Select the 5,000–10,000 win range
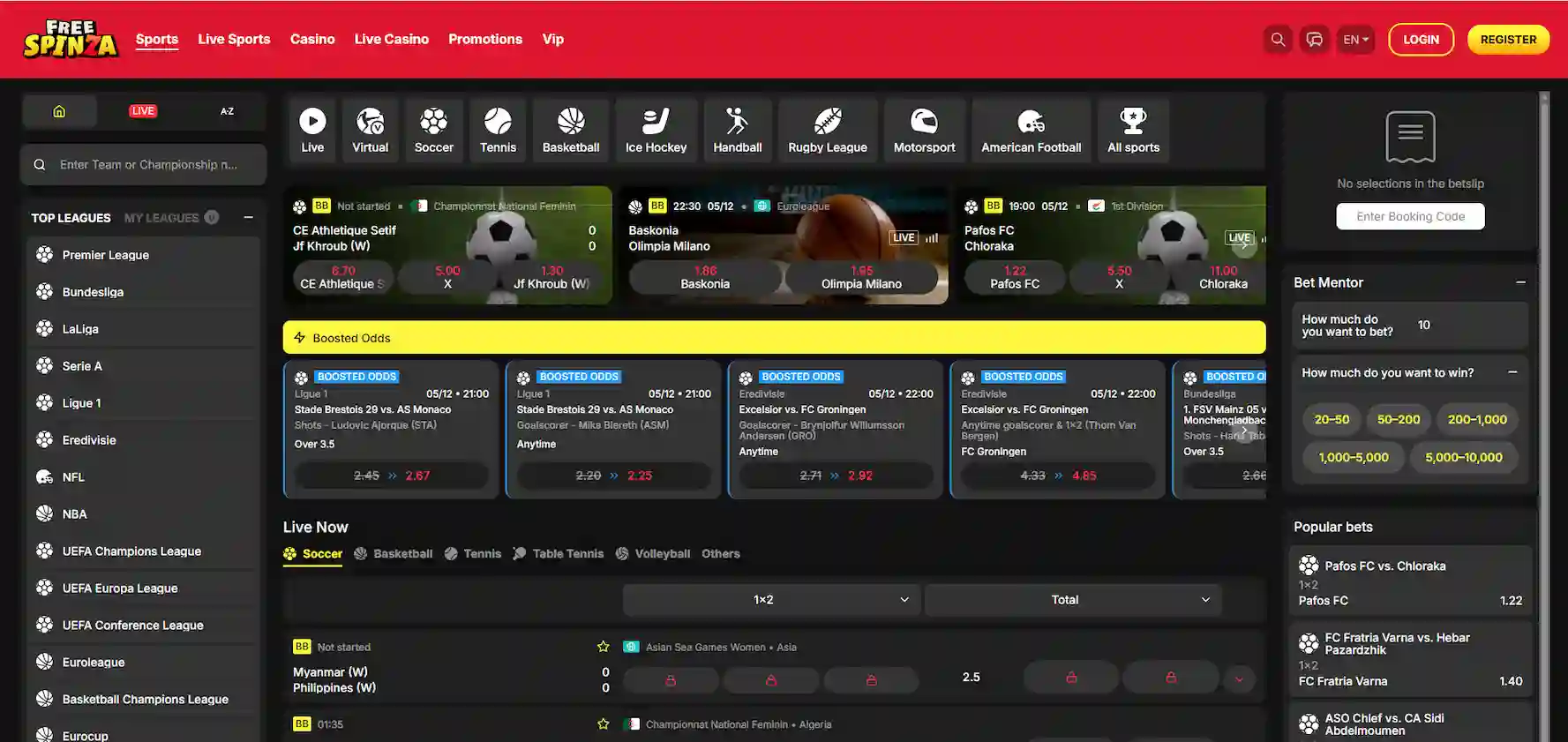Viewport: 1568px width, 742px height. tap(1463, 458)
